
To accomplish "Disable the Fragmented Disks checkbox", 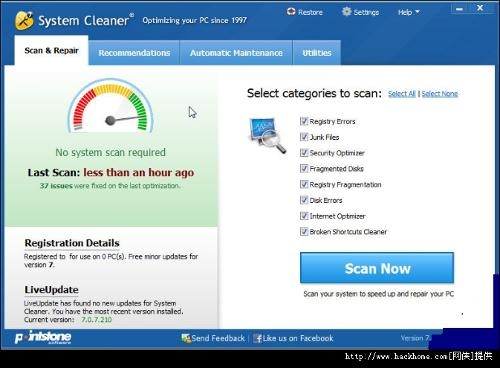I will click(x=304, y=168).
